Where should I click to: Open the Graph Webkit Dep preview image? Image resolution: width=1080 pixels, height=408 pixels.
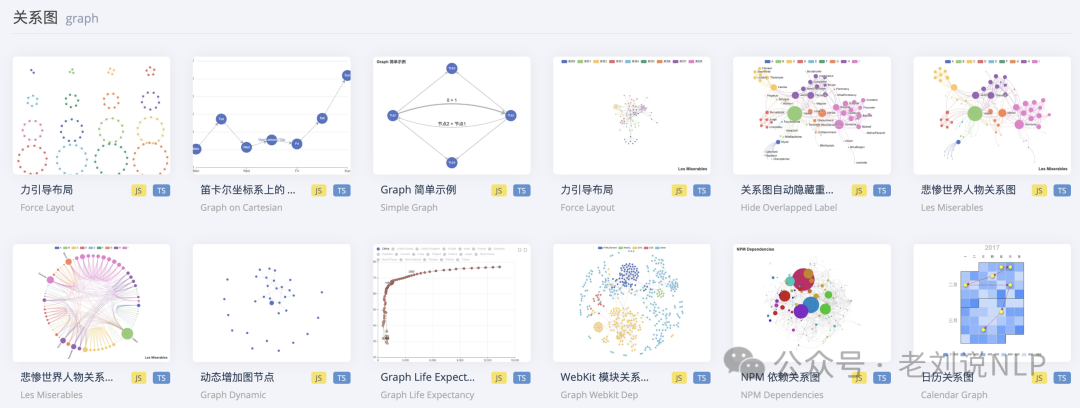(x=631, y=303)
